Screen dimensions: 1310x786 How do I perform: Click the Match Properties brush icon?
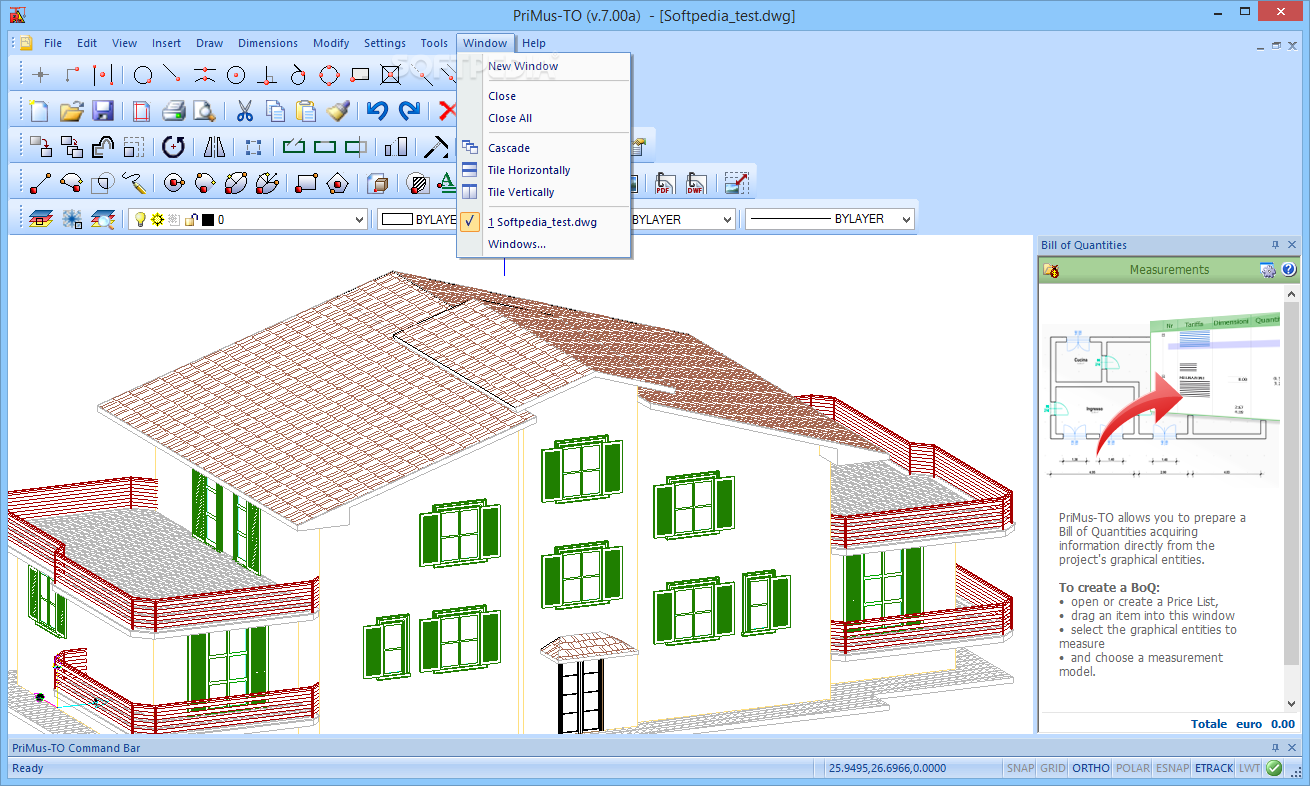pos(338,111)
